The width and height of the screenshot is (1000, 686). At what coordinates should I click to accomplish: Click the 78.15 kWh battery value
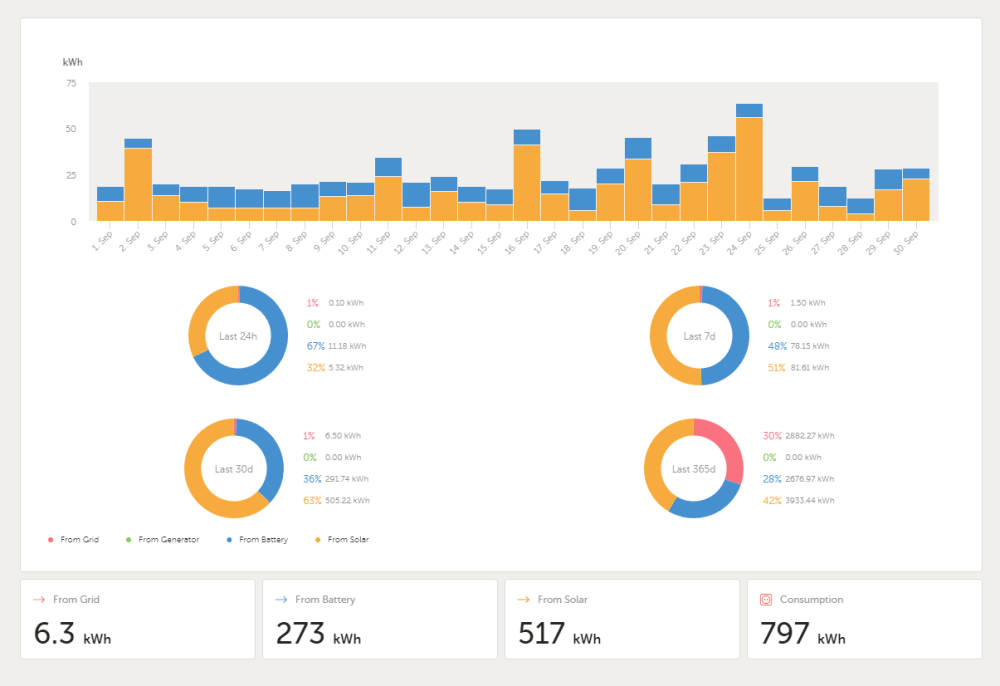[x=809, y=346]
